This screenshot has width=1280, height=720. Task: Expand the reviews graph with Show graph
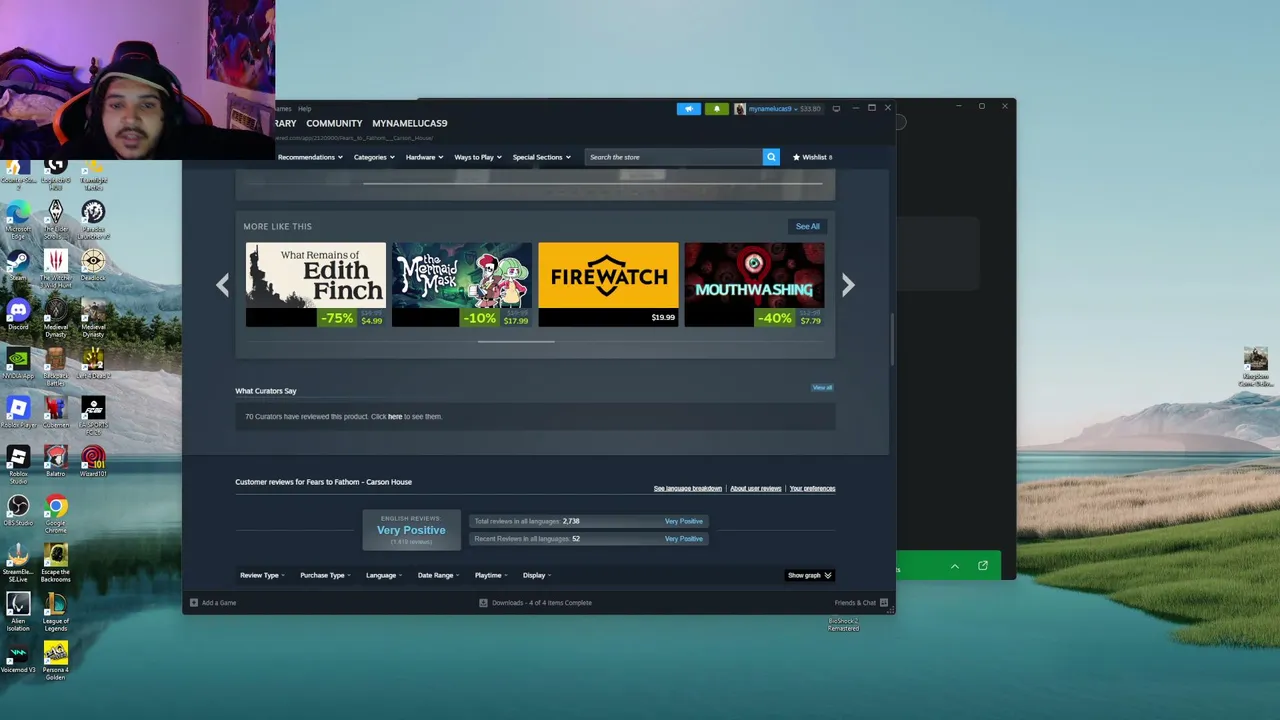[809, 575]
